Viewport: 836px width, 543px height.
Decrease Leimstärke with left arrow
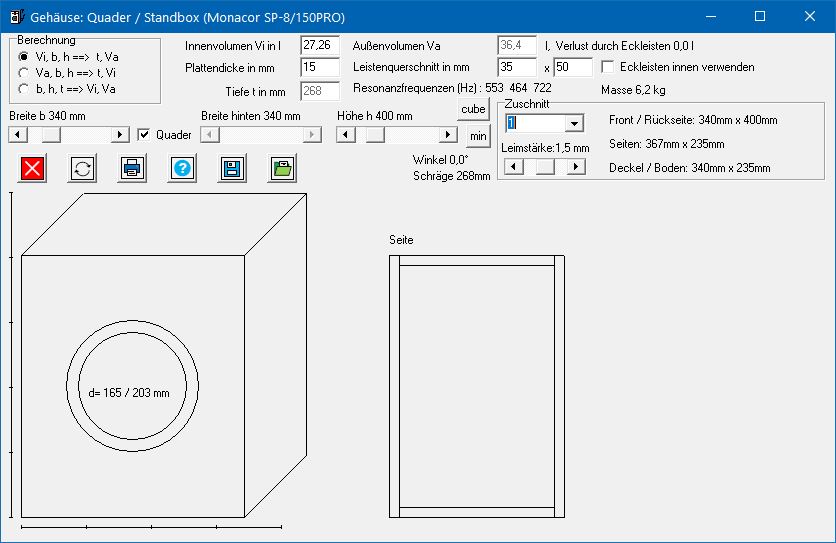click(x=513, y=166)
